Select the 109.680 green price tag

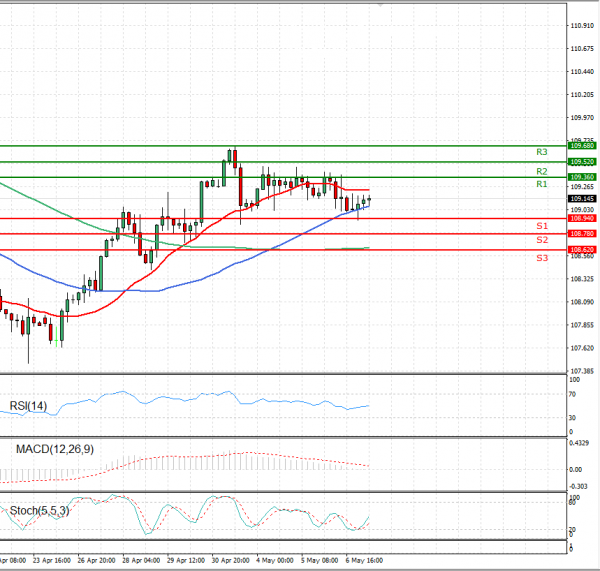tap(582, 146)
